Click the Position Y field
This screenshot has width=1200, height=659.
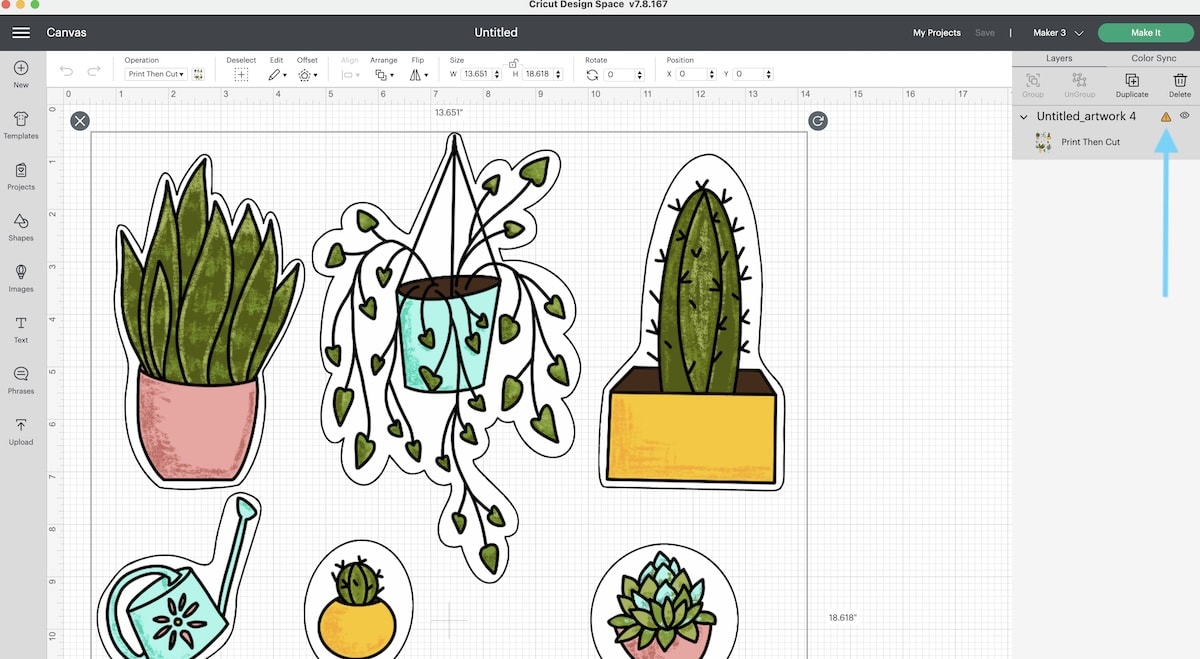748,75
